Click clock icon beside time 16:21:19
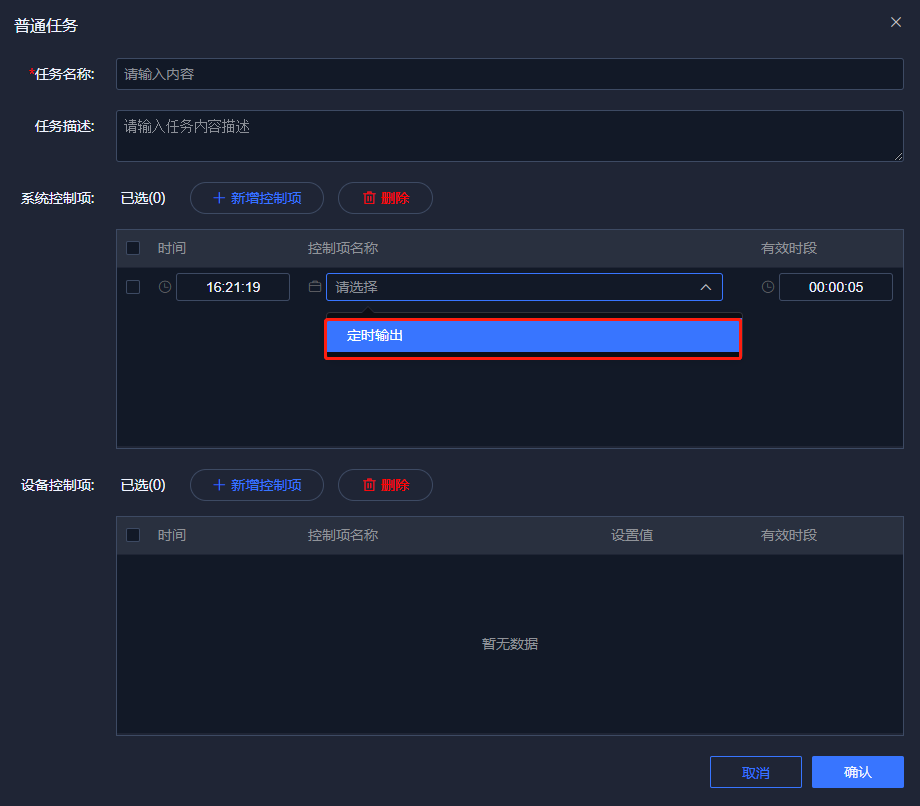920x806 pixels. coord(165,287)
